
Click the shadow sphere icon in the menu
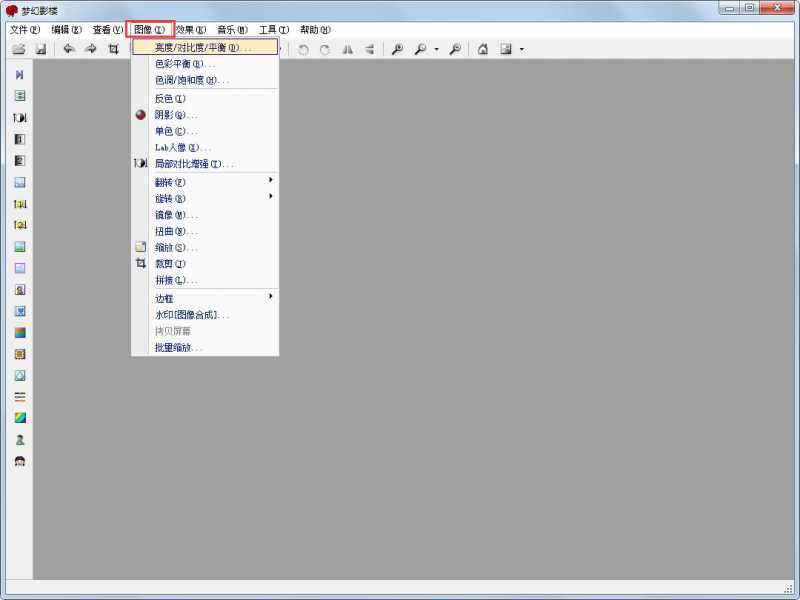141,115
